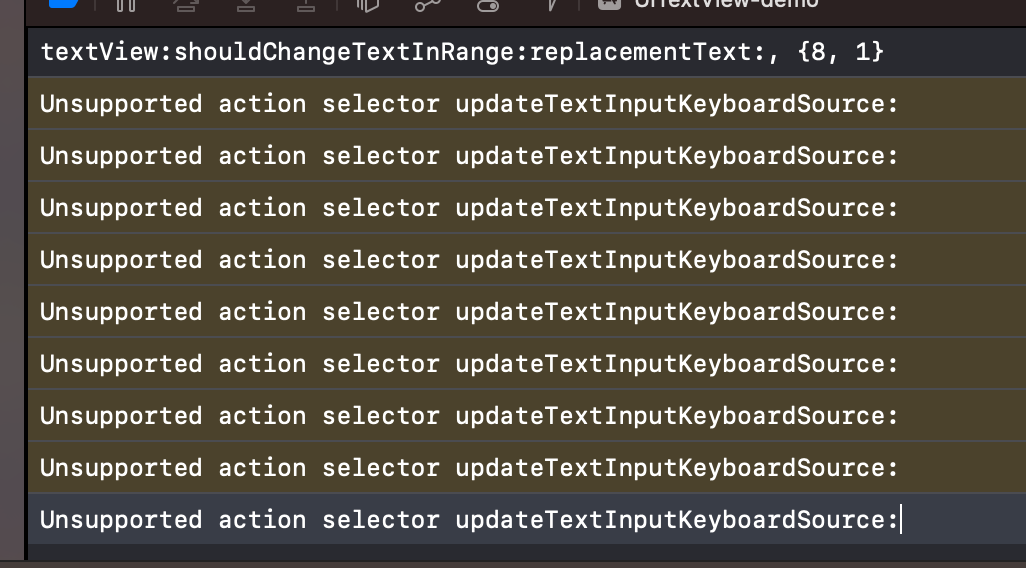Open the Debug Memory Graph icon
Screen dimensions: 1026x568
coord(428,4)
